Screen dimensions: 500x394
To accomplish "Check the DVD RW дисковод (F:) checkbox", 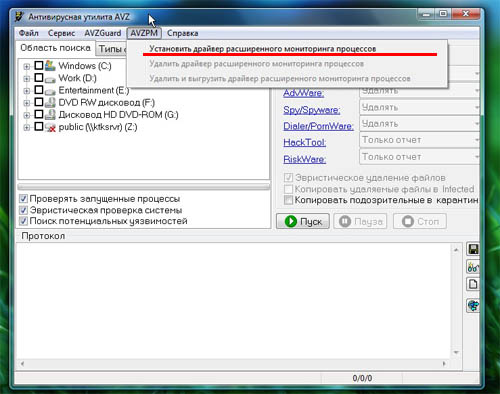I will (39, 102).
